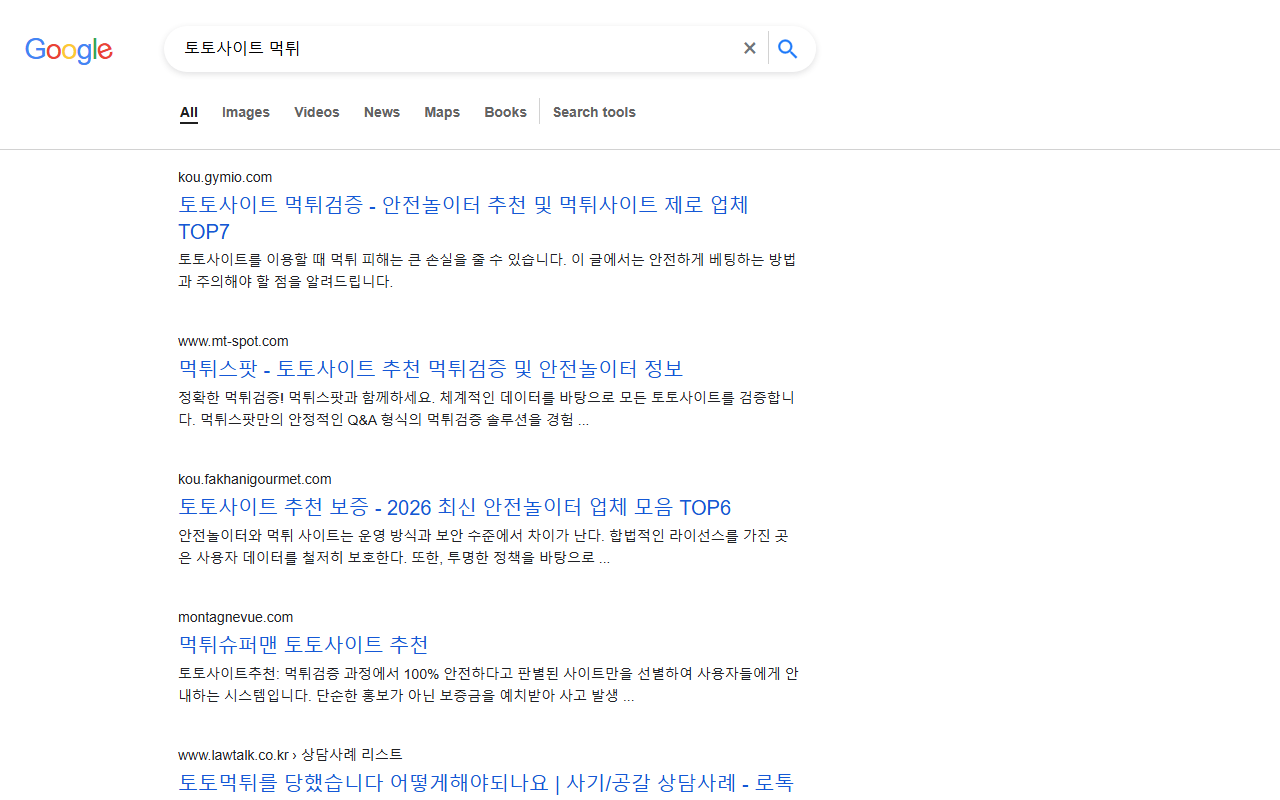The image size is (1280, 800).
Task: Click the blue magnifier search icon
Action: click(x=788, y=48)
